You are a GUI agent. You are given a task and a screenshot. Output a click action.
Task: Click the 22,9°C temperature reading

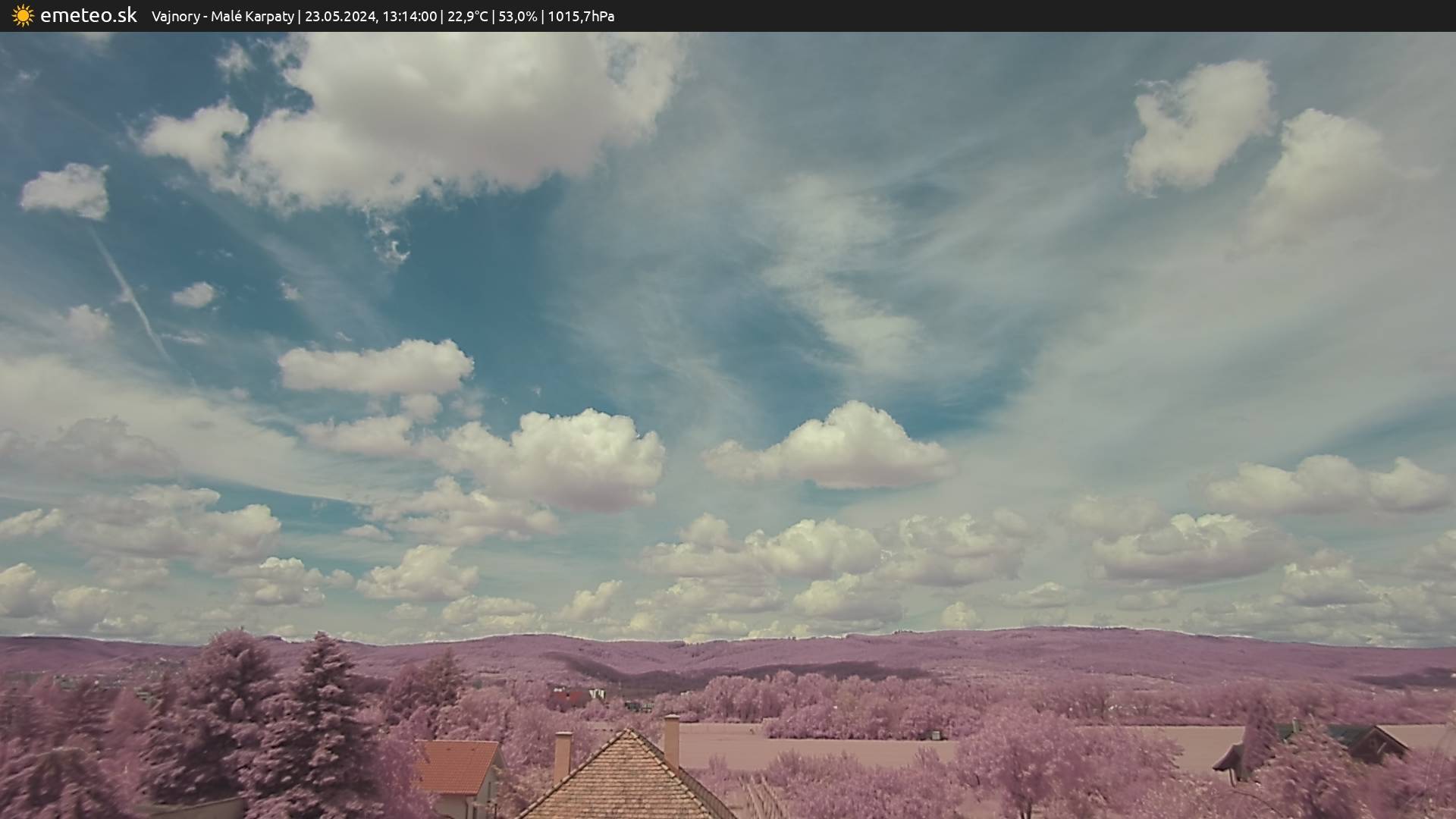pyautogui.click(x=467, y=17)
